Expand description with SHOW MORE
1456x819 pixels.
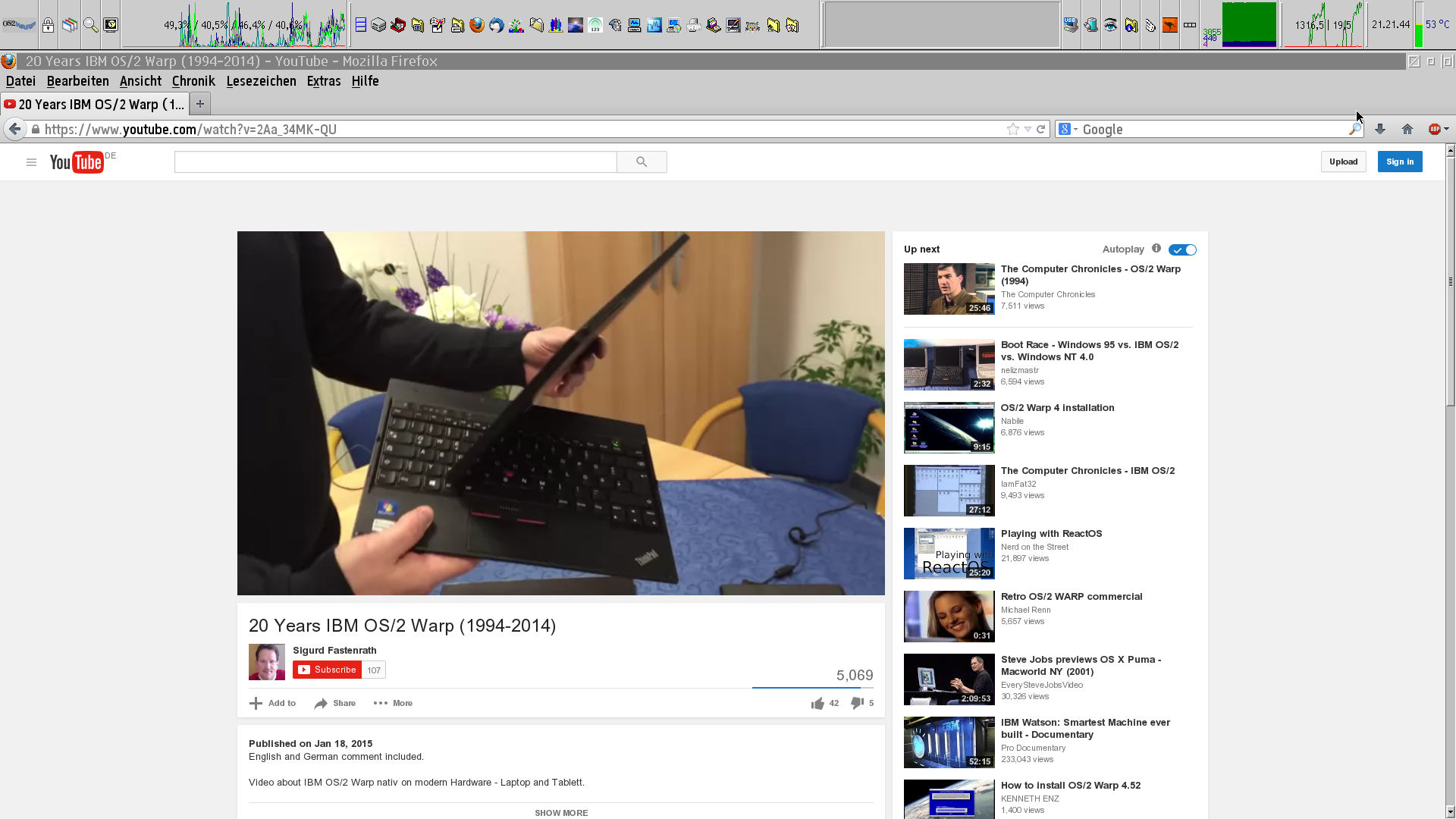(x=561, y=812)
